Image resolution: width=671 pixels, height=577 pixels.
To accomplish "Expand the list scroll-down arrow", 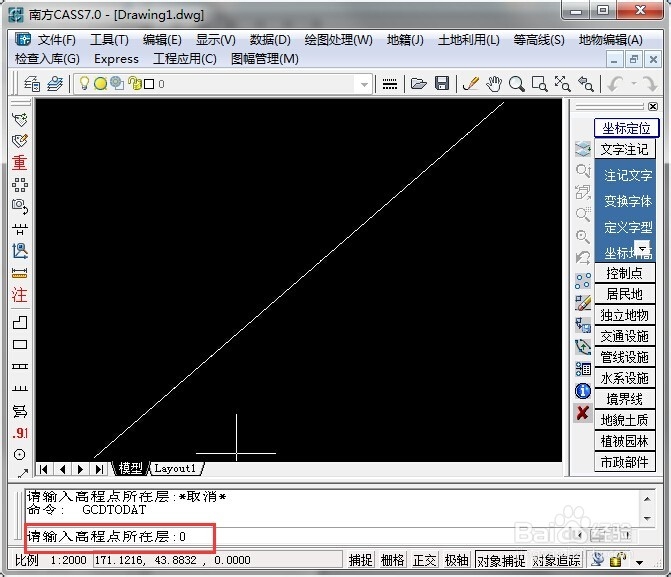I will pyautogui.click(x=642, y=247).
